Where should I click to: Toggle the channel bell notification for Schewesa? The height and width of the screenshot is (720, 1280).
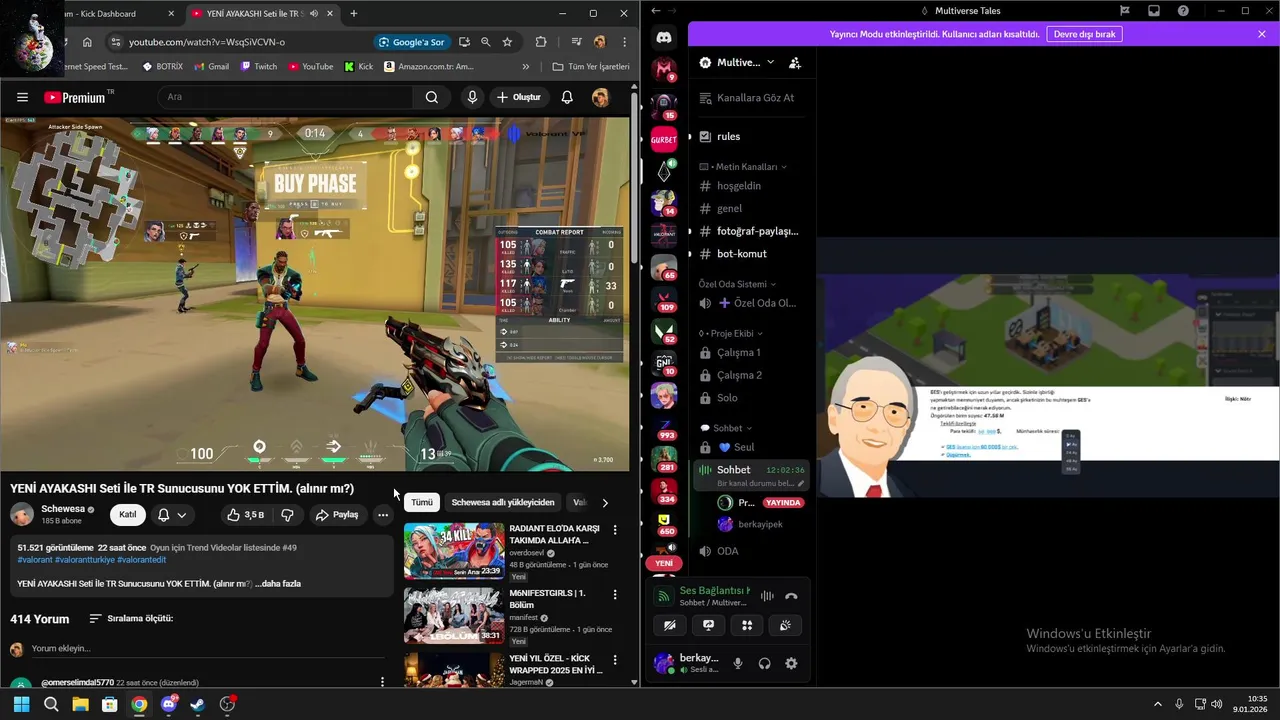click(171, 515)
